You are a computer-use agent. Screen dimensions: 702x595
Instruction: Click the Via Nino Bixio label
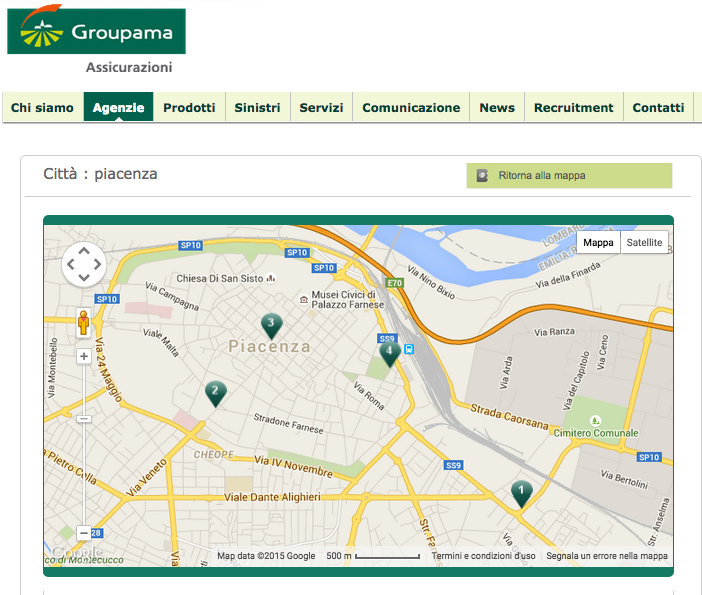point(431,282)
